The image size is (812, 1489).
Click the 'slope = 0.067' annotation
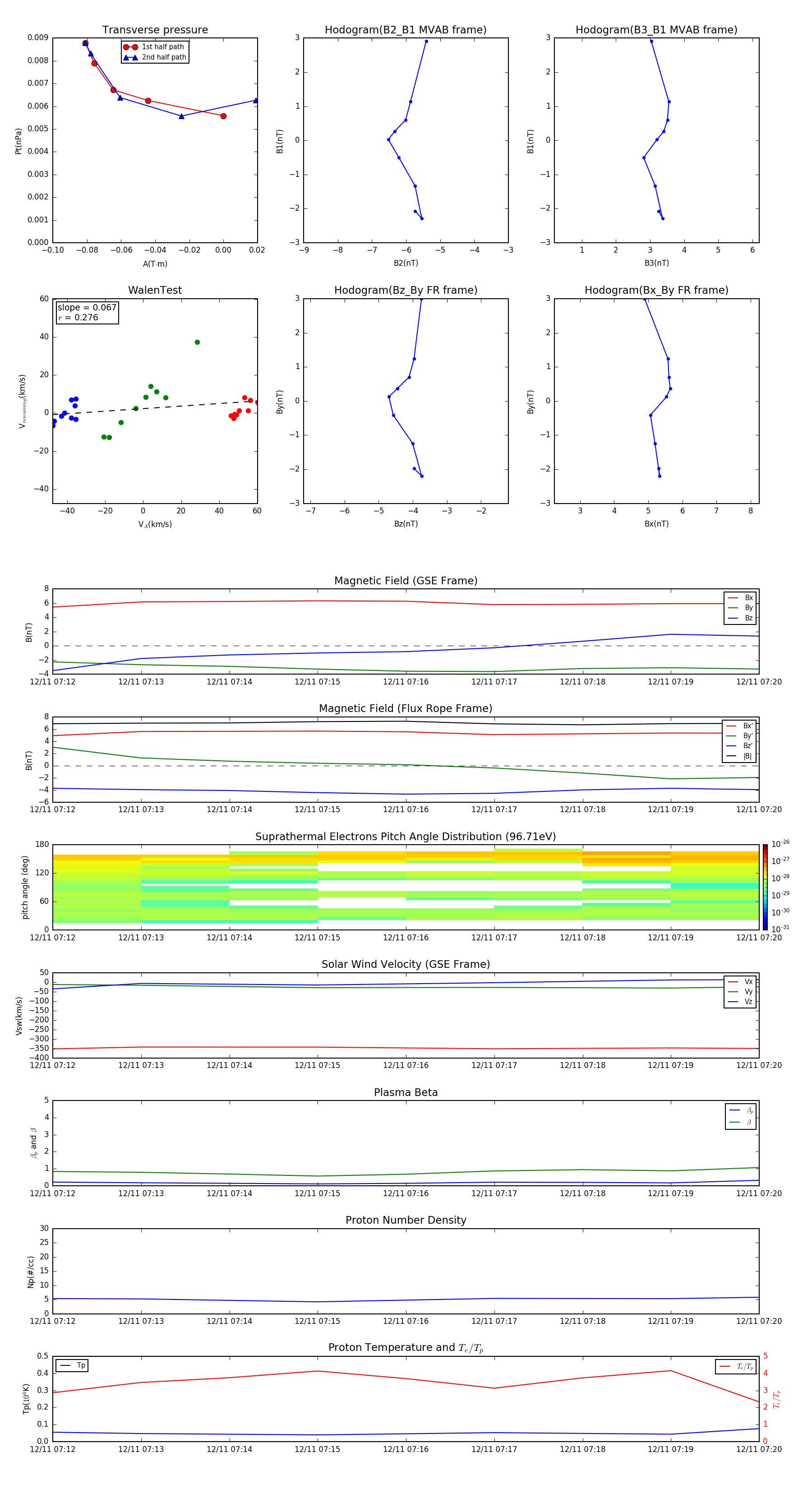(x=87, y=308)
